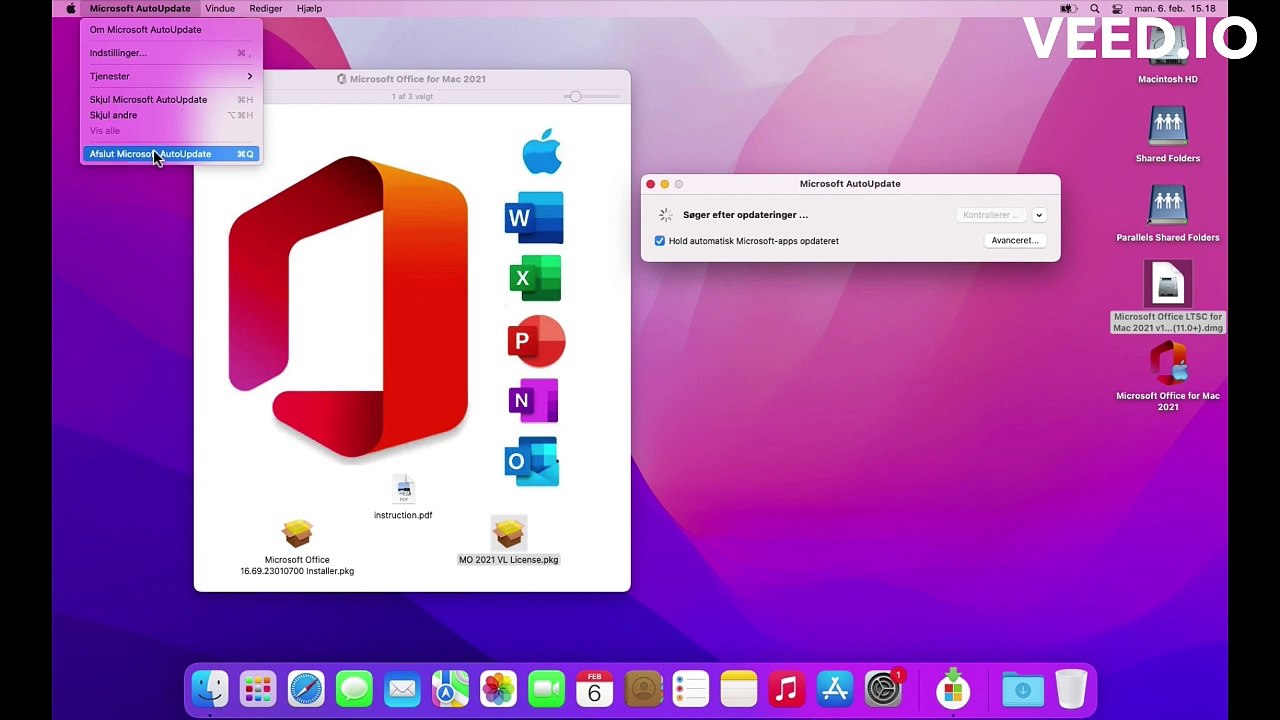Open Calendar from the Dock
Viewport: 1280px width, 720px height.
pyautogui.click(x=594, y=689)
